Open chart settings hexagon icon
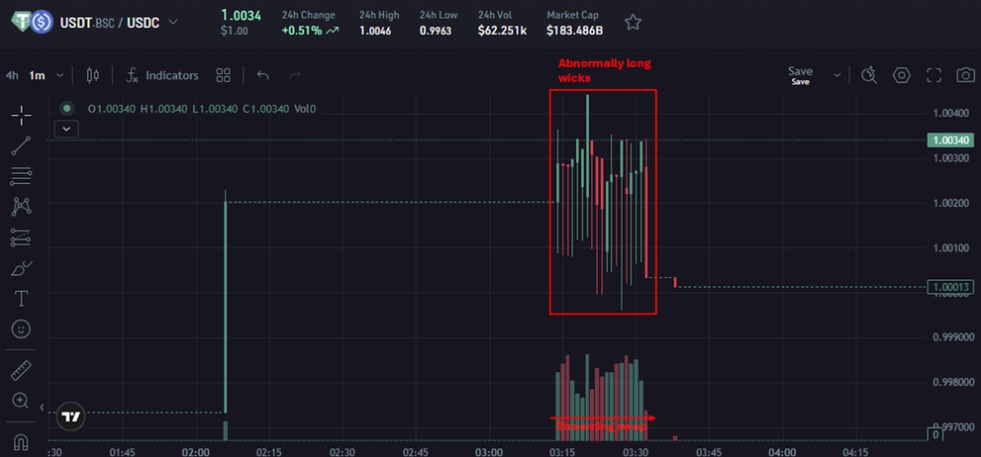Image resolution: width=981 pixels, height=457 pixels. tap(902, 75)
